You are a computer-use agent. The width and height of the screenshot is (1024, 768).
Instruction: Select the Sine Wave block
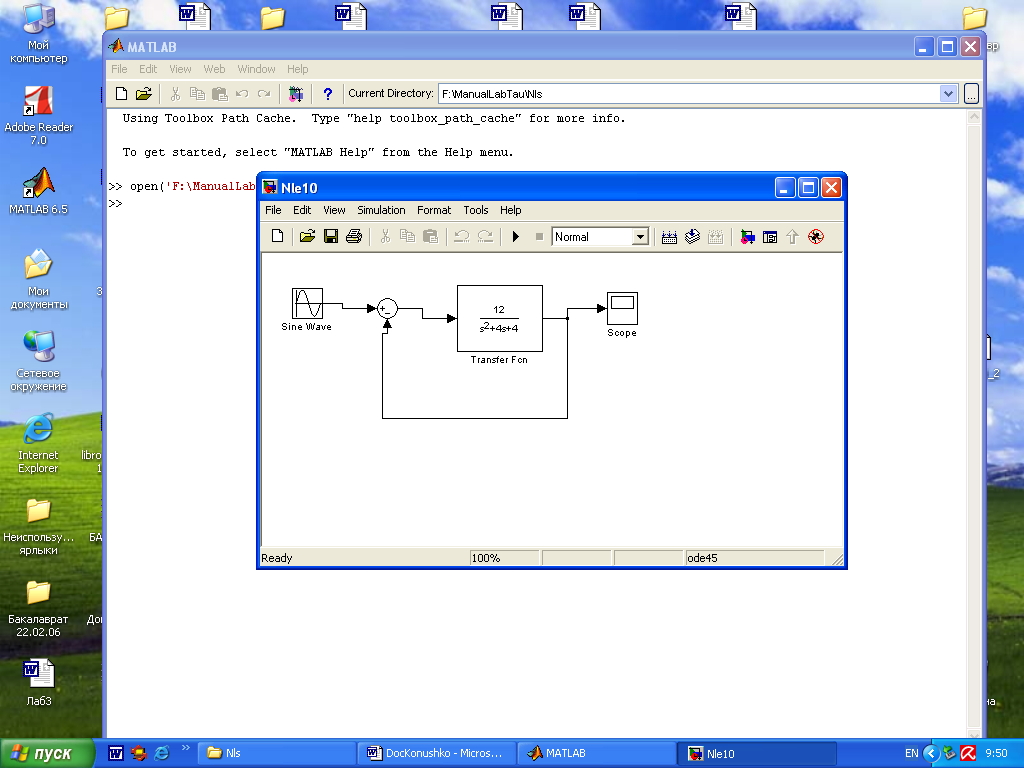pos(307,304)
